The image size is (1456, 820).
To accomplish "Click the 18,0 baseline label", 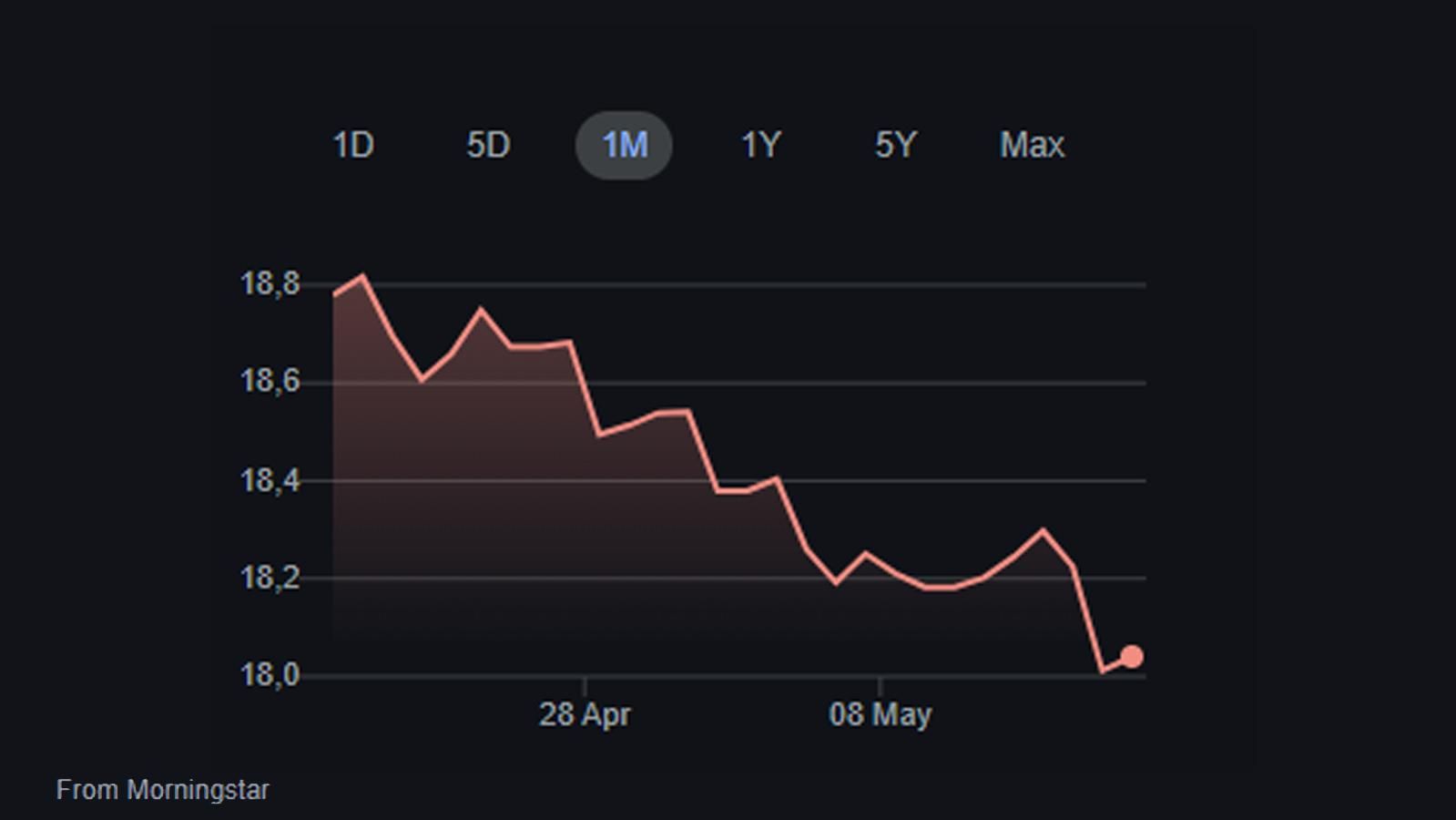I will coord(269,673).
